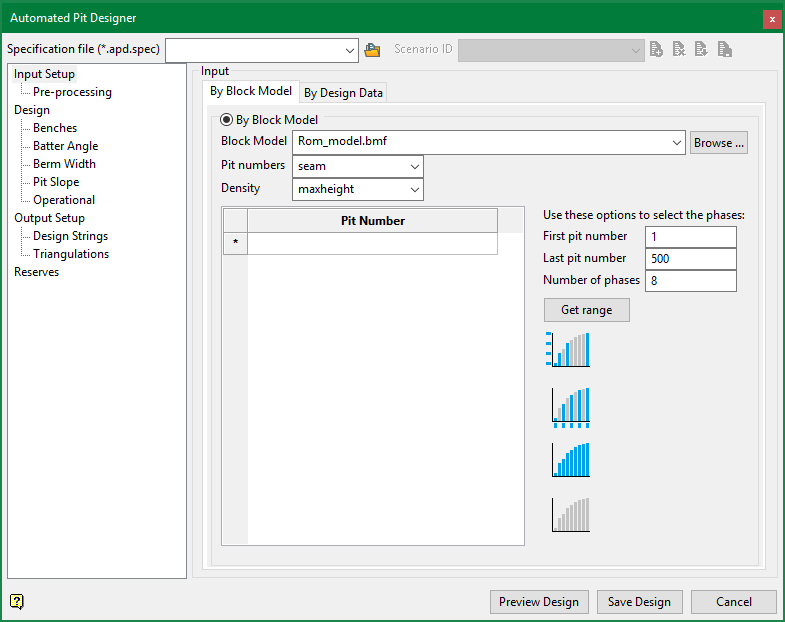Expand the Pit numbers dropdown showing seam

pos(414,166)
